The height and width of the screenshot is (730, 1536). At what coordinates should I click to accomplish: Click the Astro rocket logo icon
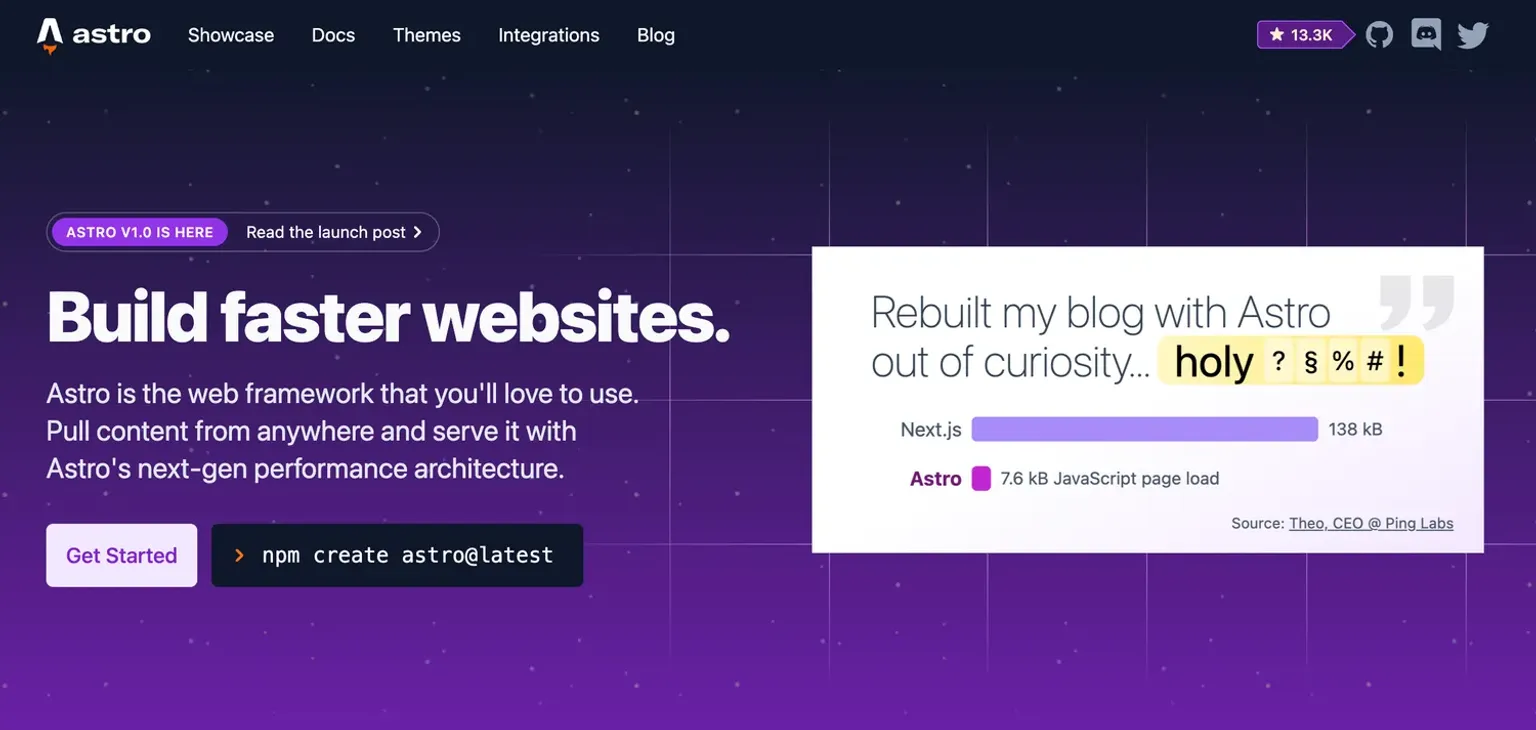point(50,35)
